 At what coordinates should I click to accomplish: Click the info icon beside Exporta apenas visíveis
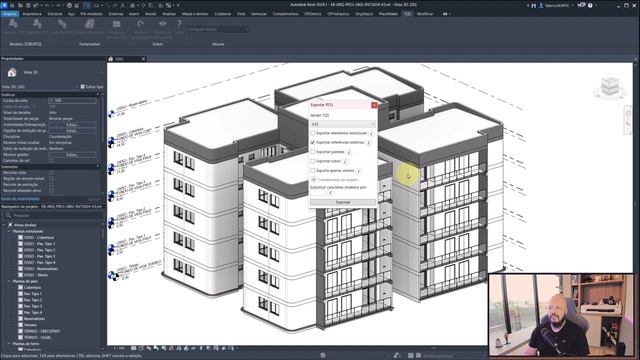pos(358,171)
